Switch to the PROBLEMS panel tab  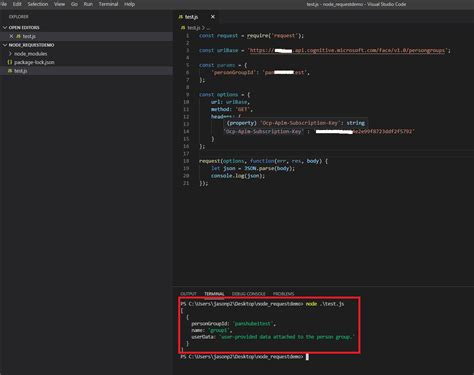pos(283,294)
